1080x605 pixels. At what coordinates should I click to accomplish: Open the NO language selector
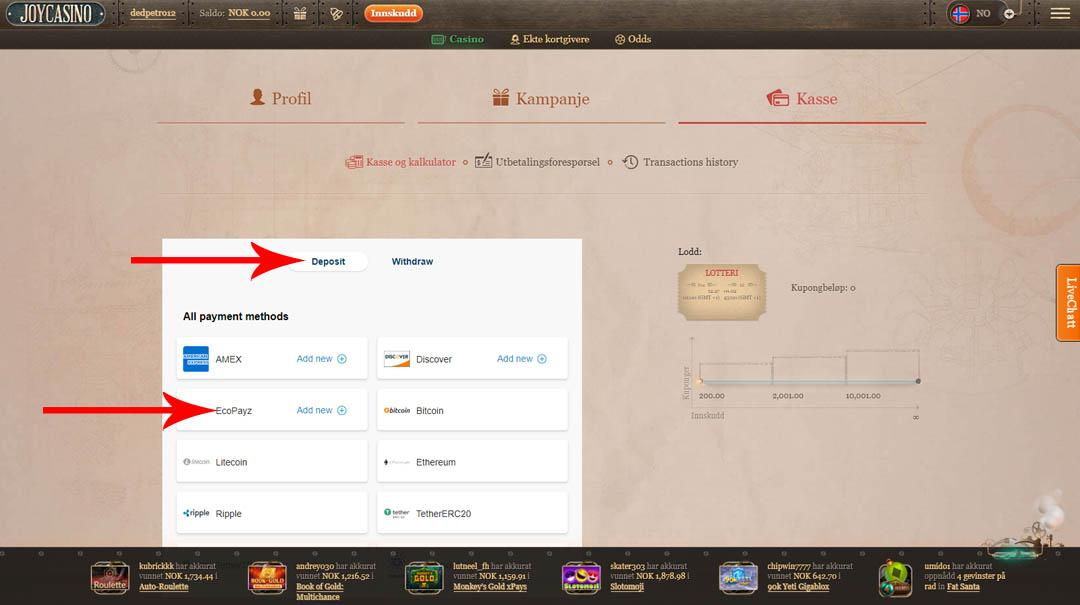[x=983, y=13]
